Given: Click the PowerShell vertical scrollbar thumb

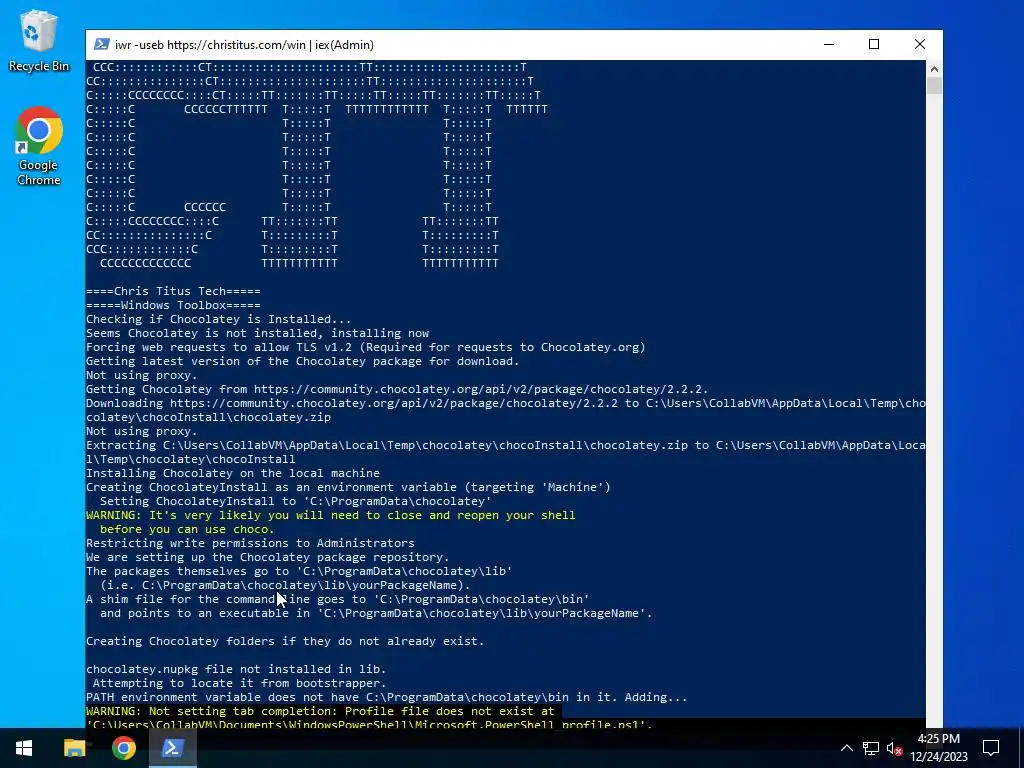Looking at the screenshot, I should [934, 86].
